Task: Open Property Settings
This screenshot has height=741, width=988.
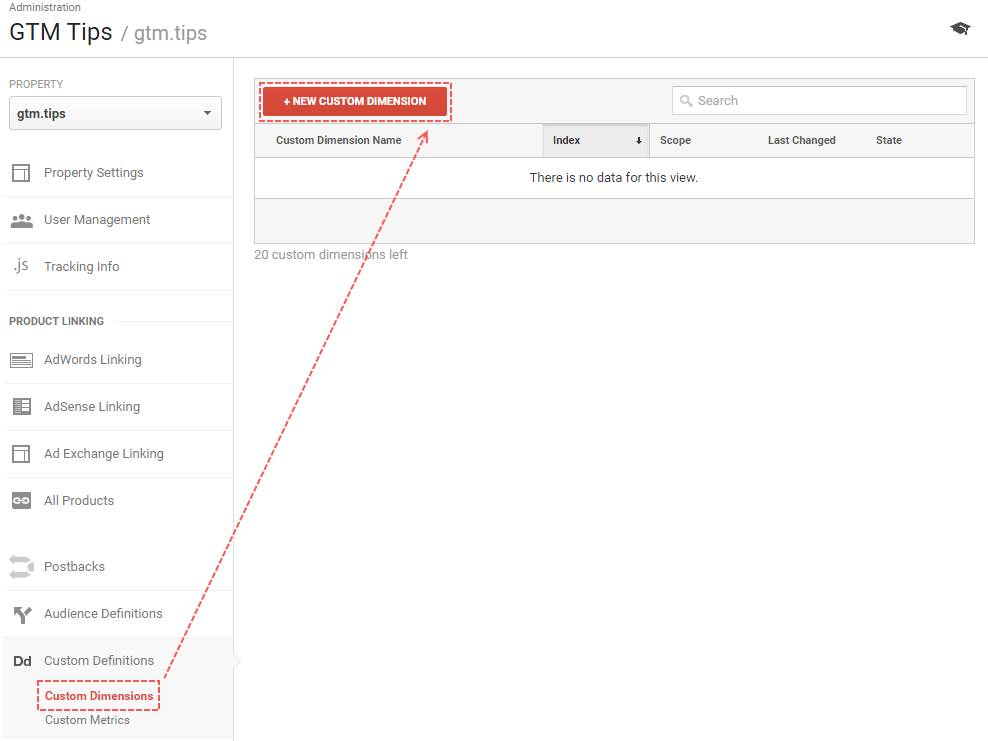Action: coord(93,173)
